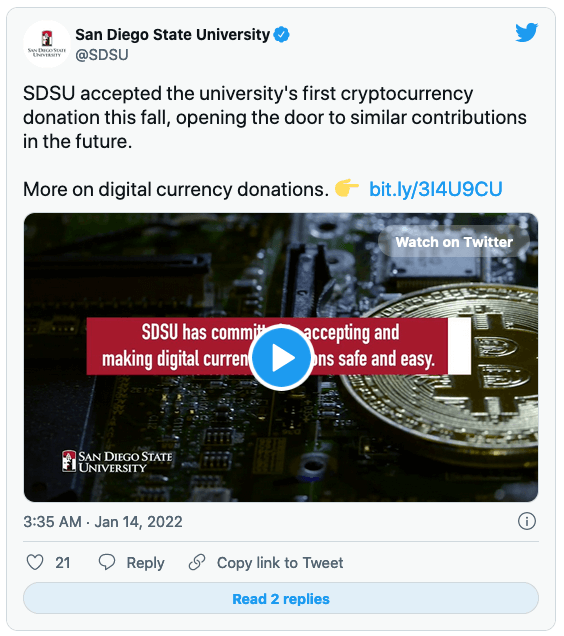This screenshot has width=564, height=636.
Task: Click the blue verified badge
Action: point(282,34)
